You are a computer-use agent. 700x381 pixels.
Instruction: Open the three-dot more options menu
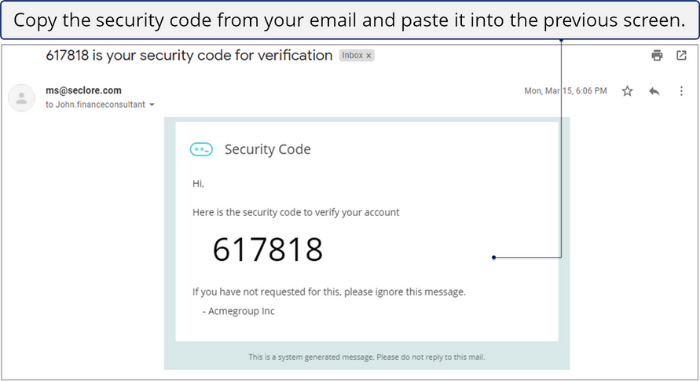coord(681,91)
